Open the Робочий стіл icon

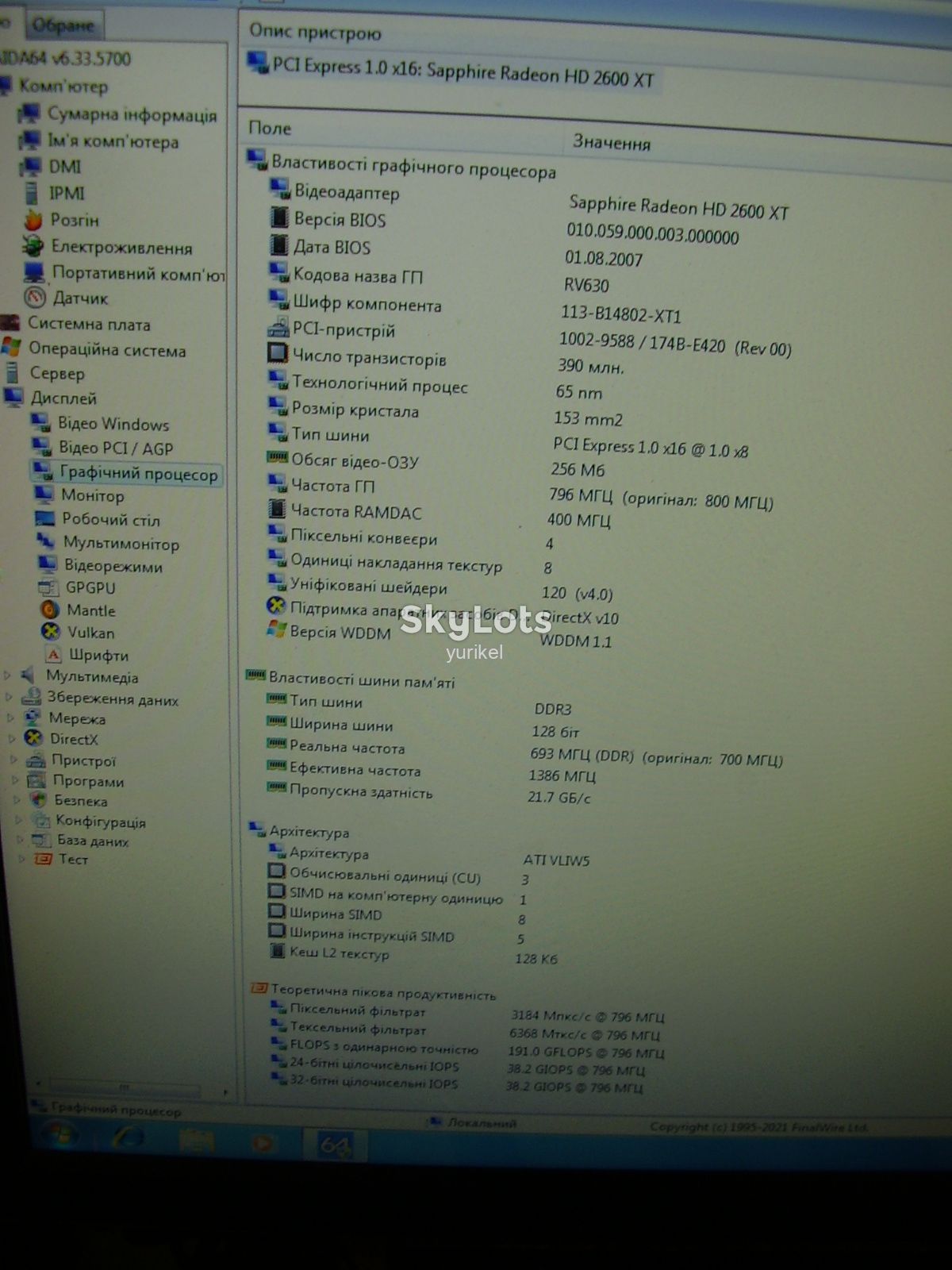coord(45,519)
